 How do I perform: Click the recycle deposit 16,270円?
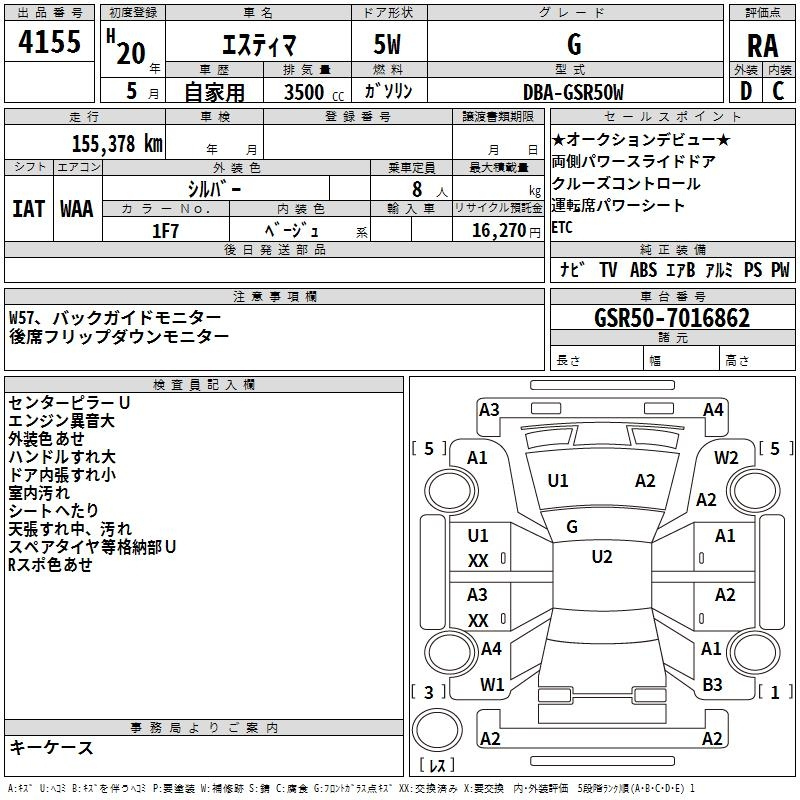[x=506, y=231]
